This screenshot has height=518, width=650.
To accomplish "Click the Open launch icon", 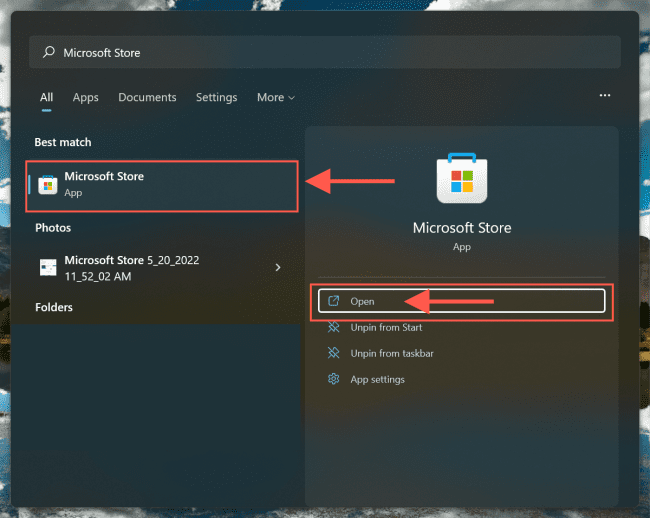I will coord(333,301).
